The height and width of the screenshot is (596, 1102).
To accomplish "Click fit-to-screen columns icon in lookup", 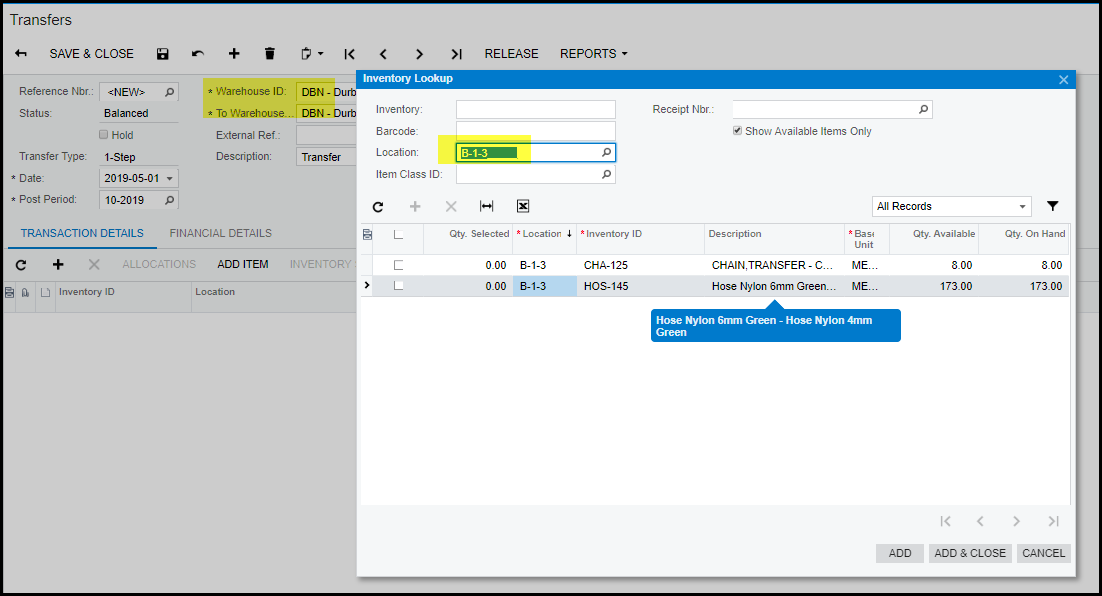I will [x=487, y=206].
